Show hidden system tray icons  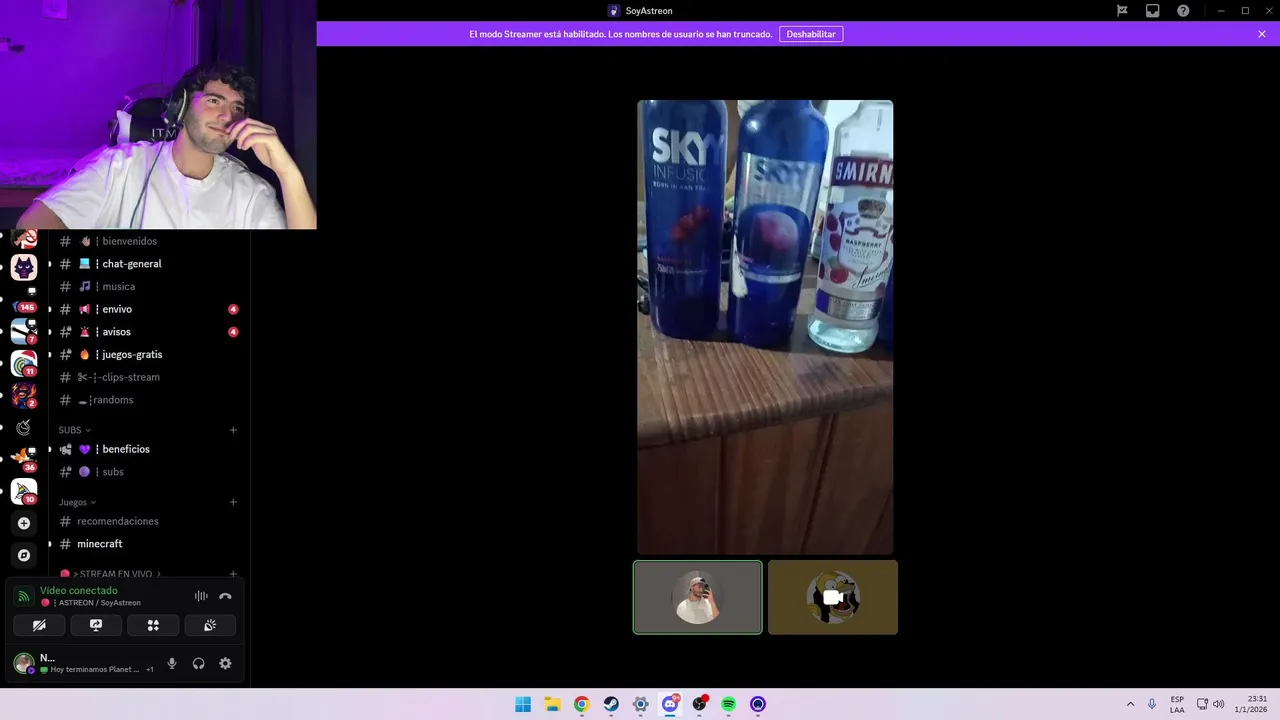click(x=1130, y=704)
